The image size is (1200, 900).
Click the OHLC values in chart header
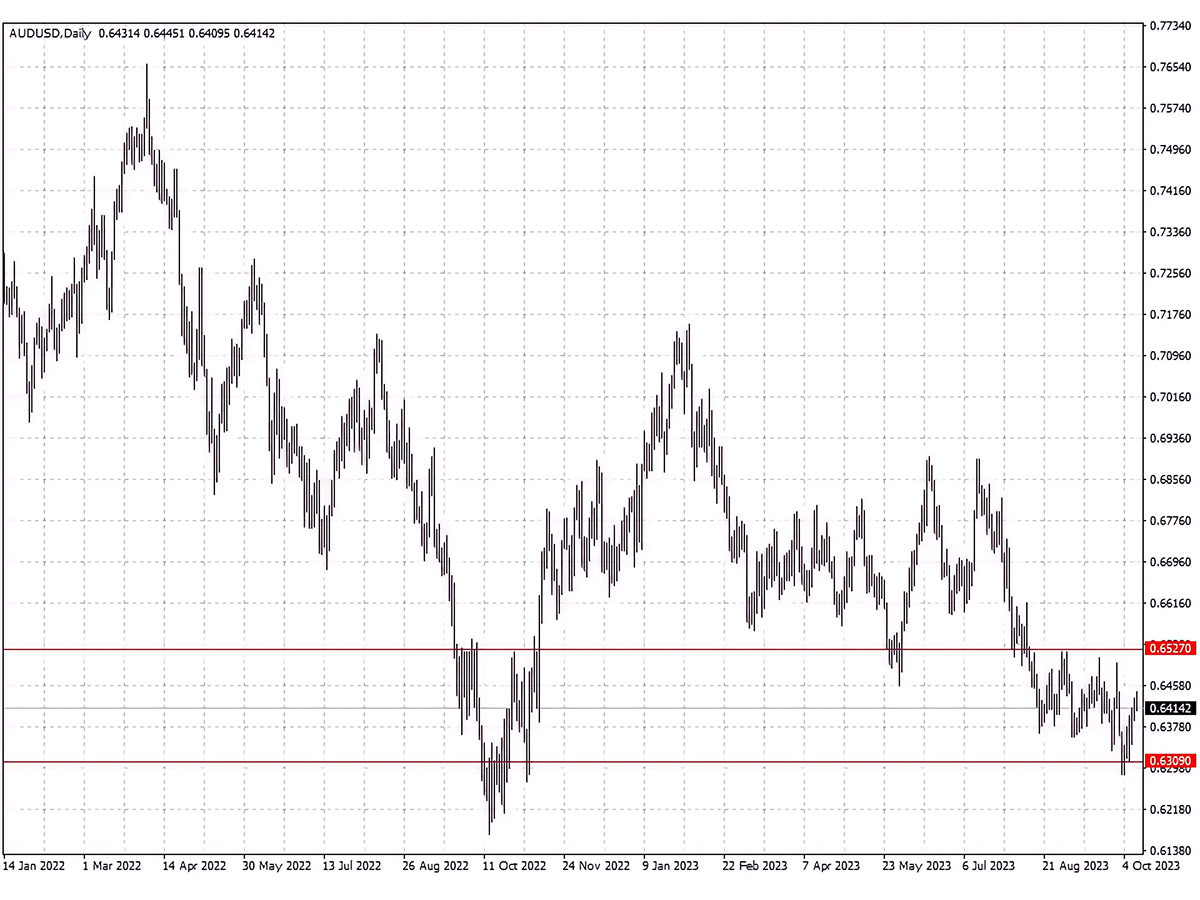tap(186, 33)
